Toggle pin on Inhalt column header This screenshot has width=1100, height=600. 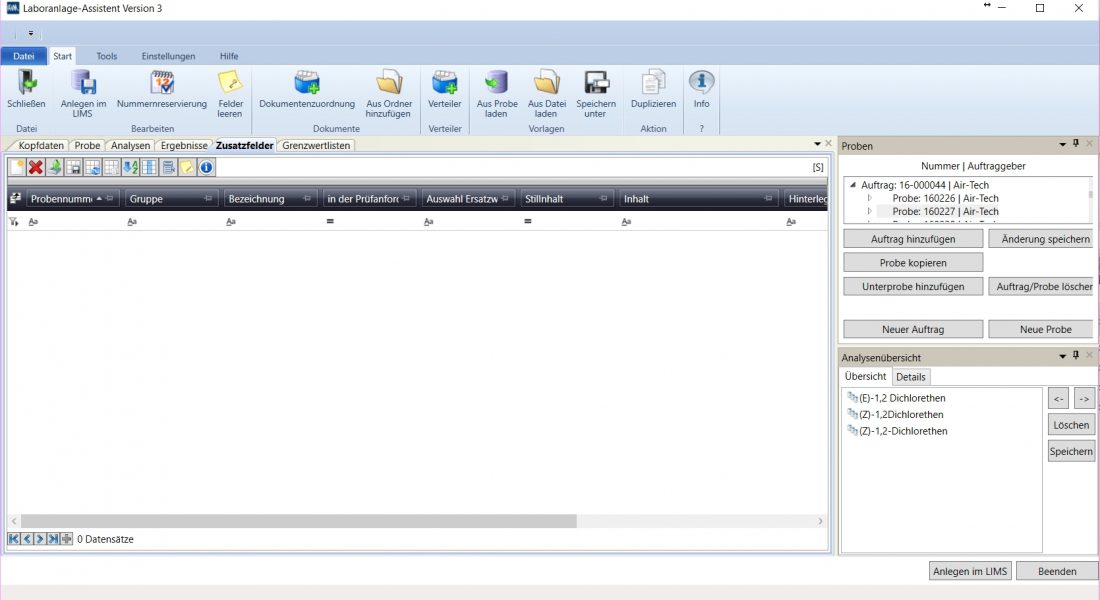768,199
